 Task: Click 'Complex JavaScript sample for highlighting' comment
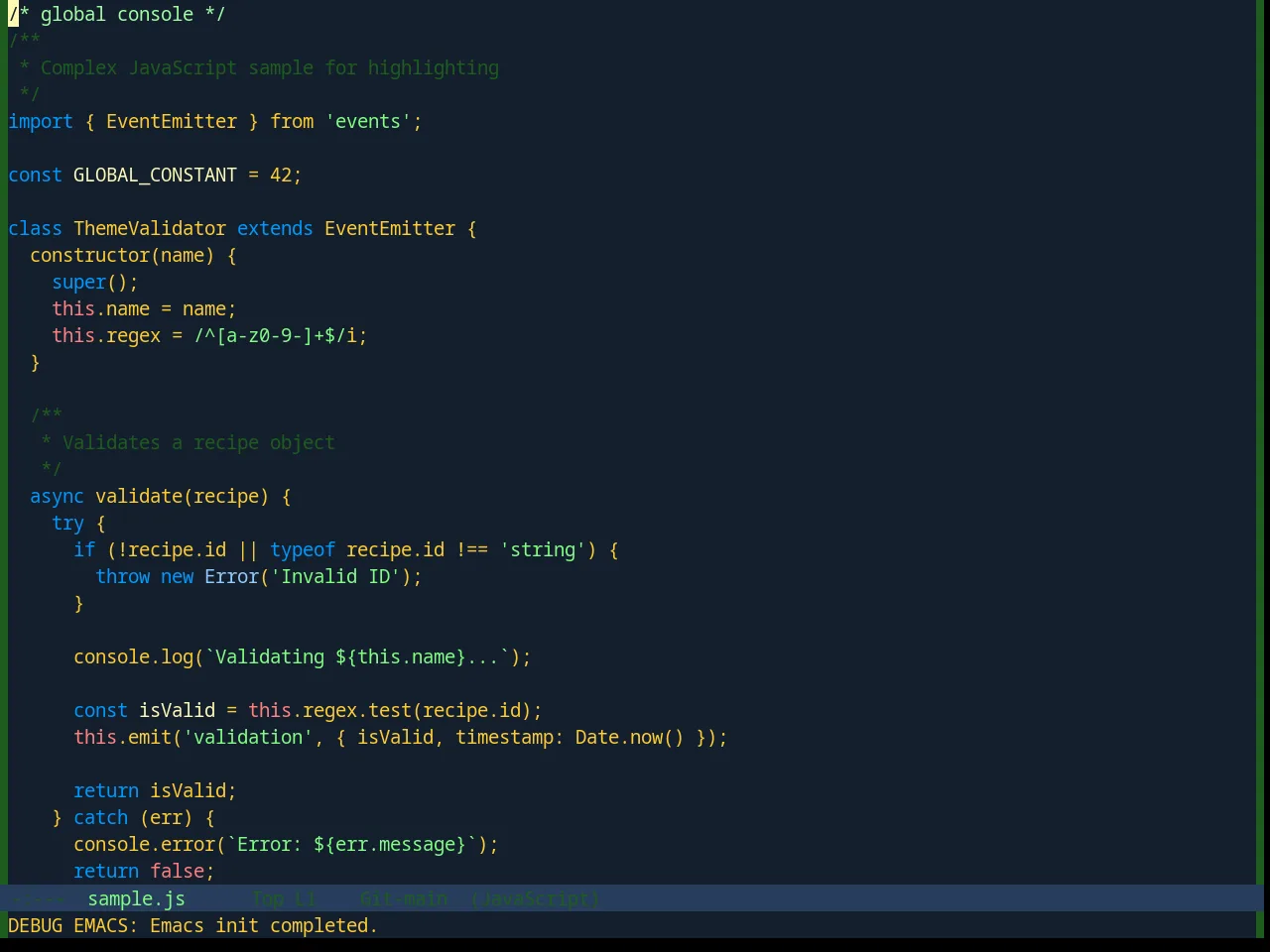point(270,67)
